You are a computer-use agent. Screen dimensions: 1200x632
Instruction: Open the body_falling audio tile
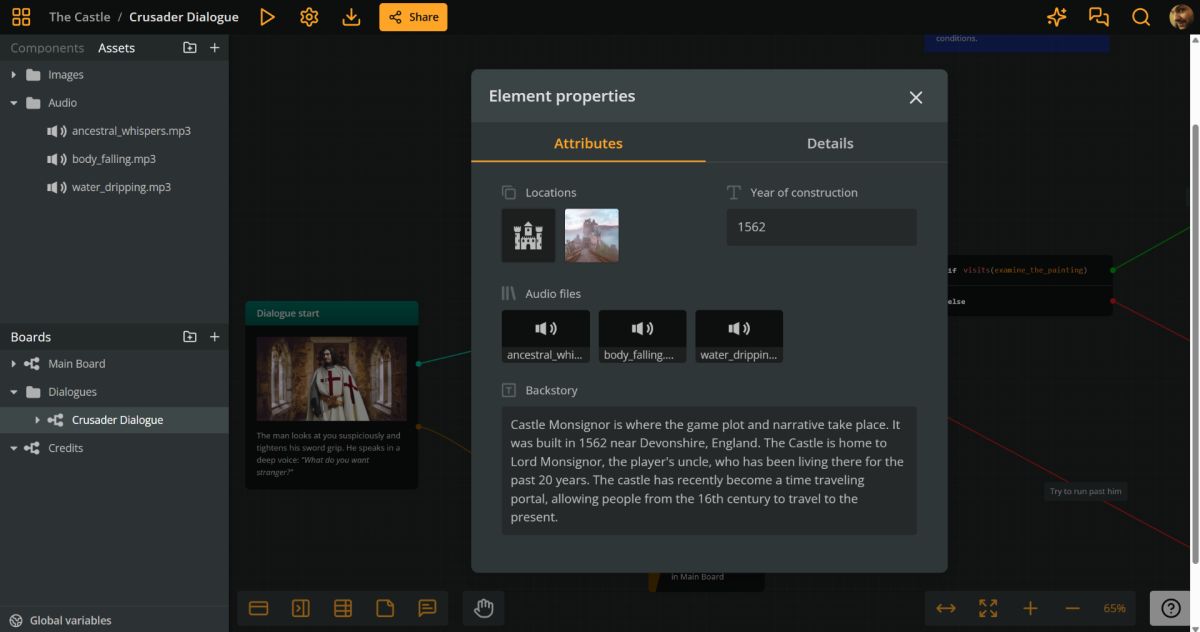click(642, 336)
